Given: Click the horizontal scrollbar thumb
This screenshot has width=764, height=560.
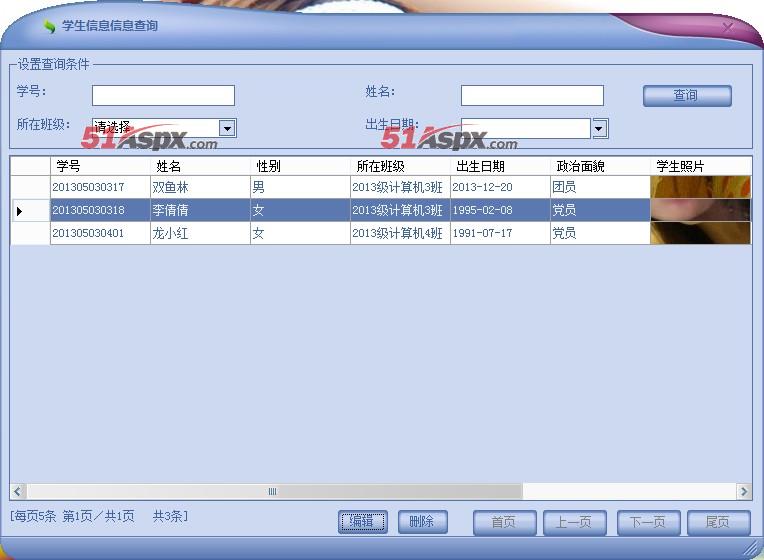Looking at the screenshot, I should pos(274,491).
